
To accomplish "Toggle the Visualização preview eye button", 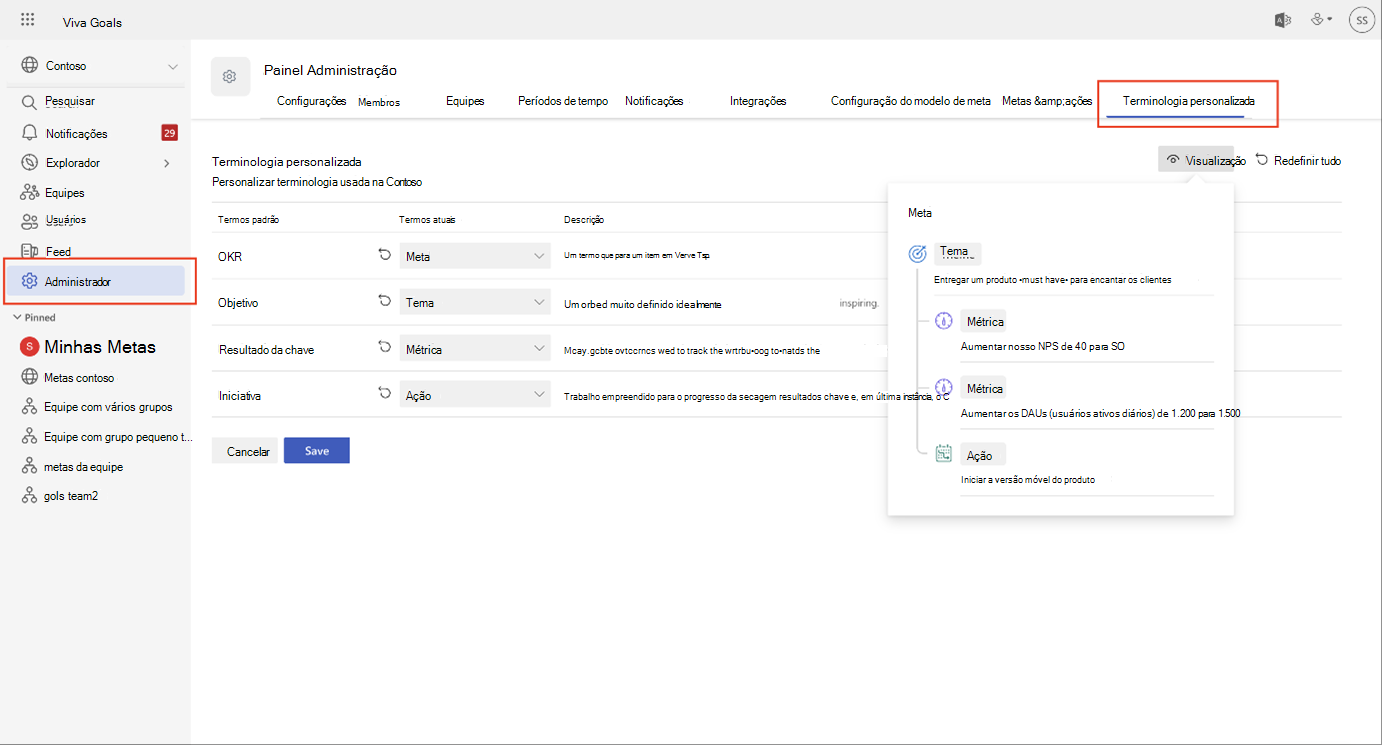I will coord(1203,160).
